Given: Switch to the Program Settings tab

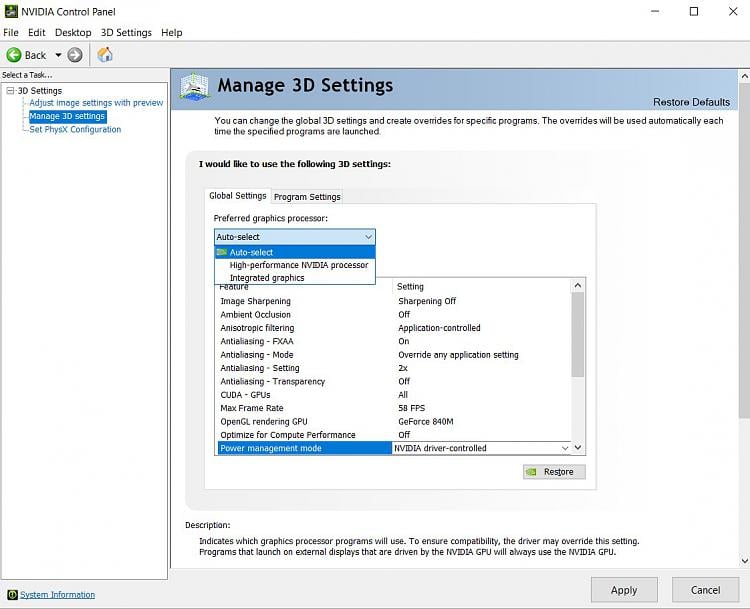Looking at the screenshot, I should pos(307,197).
